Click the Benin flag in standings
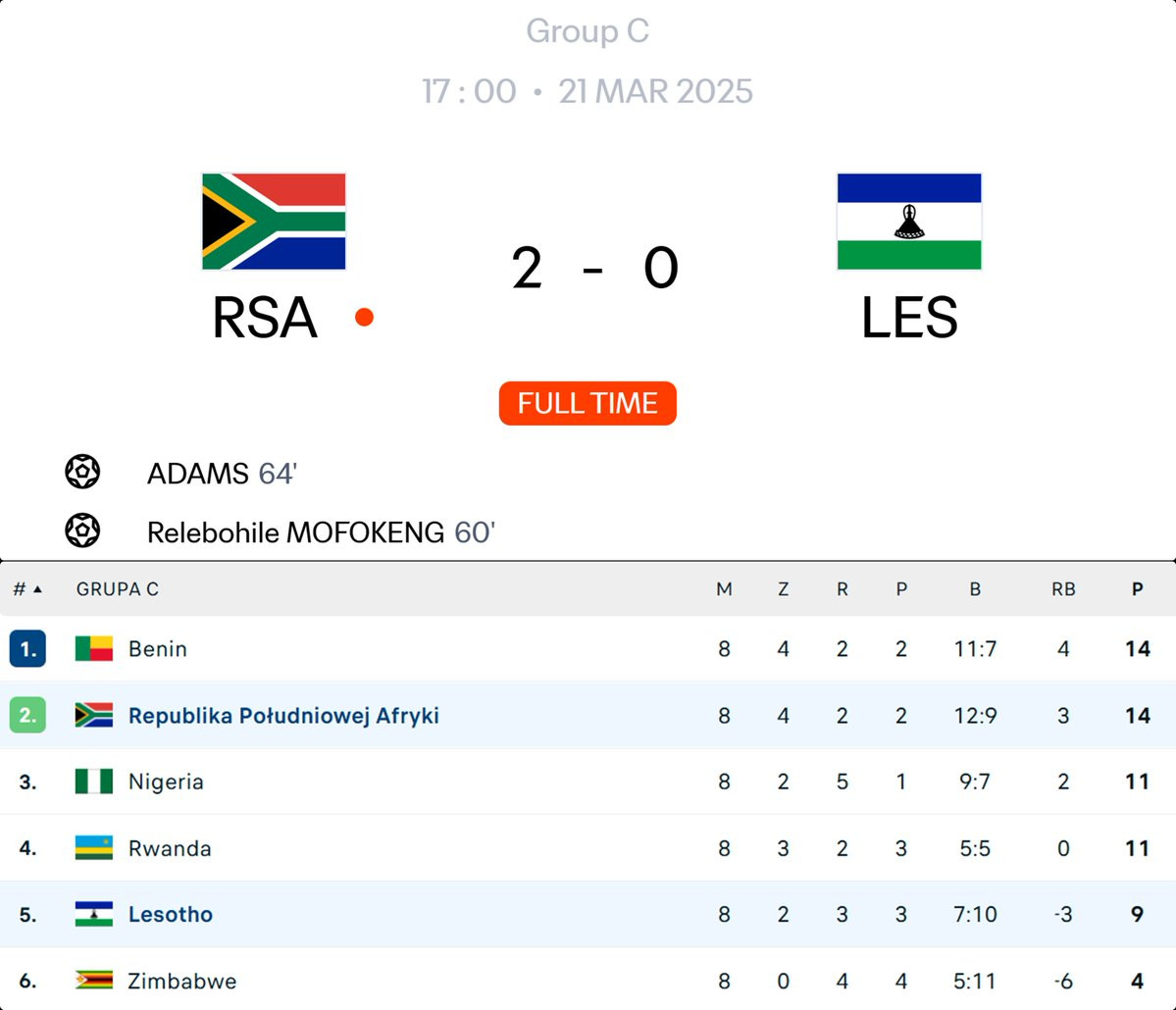This screenshot has width=1176, height=1010. (94, 648)
